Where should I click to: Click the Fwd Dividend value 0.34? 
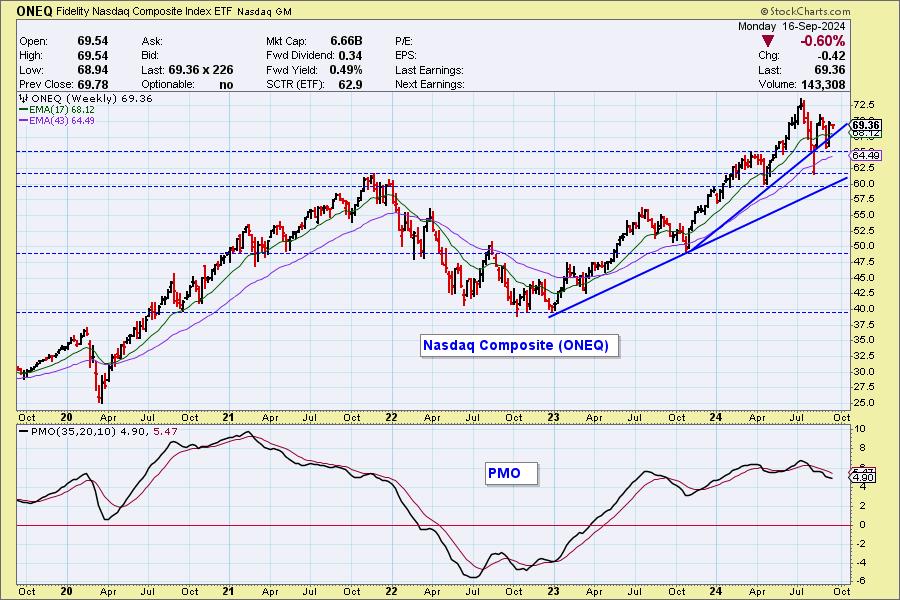click(x=350, y=56)
